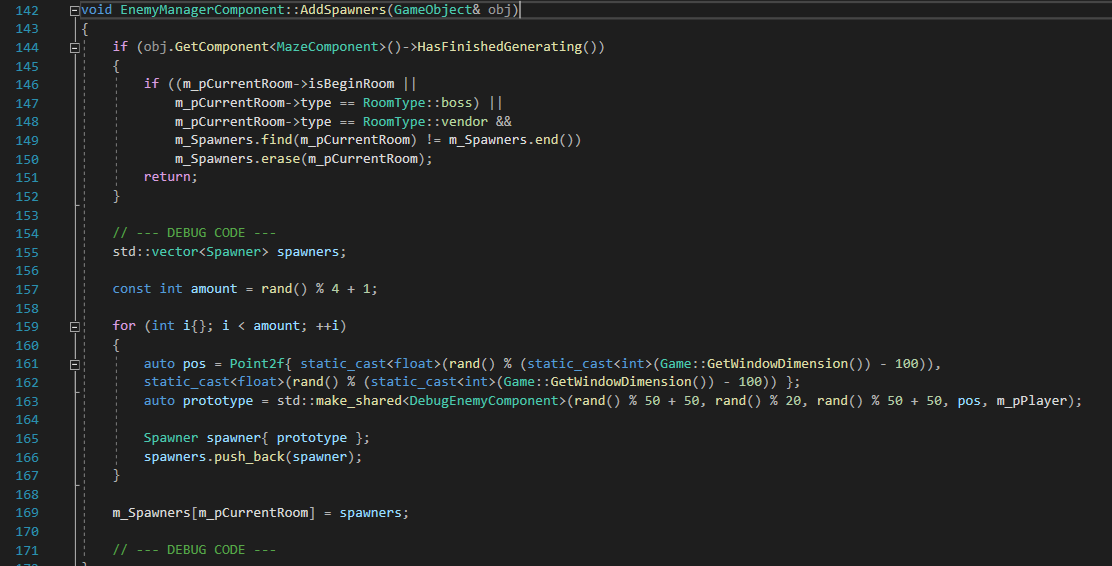Click the second DEBUG CODE comment, line 171
The width and height of the screenshot is (1112, 566).
click(194, 550)
